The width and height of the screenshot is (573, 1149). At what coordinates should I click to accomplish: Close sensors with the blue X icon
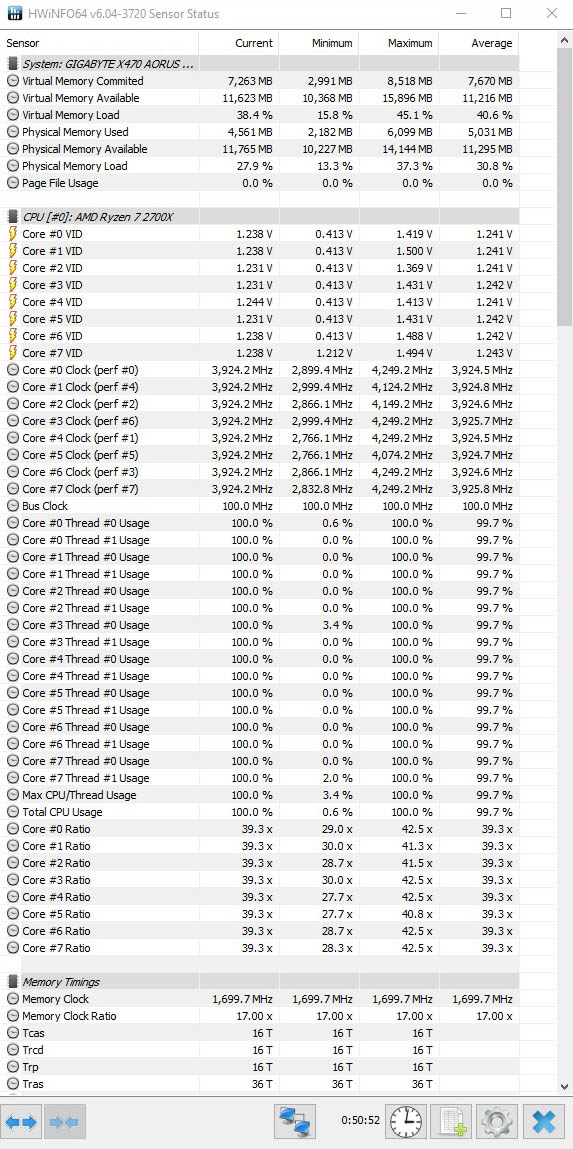pos(544,1121)
